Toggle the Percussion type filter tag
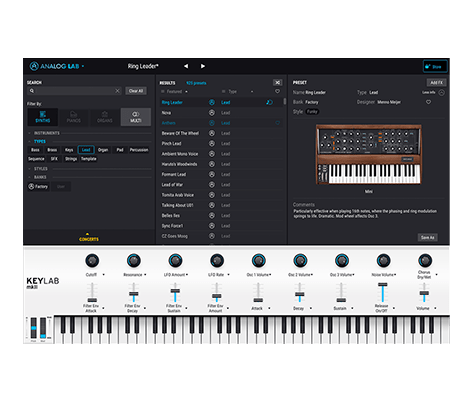Viewport: 473px width, 400px height. (x=139, y=150)
